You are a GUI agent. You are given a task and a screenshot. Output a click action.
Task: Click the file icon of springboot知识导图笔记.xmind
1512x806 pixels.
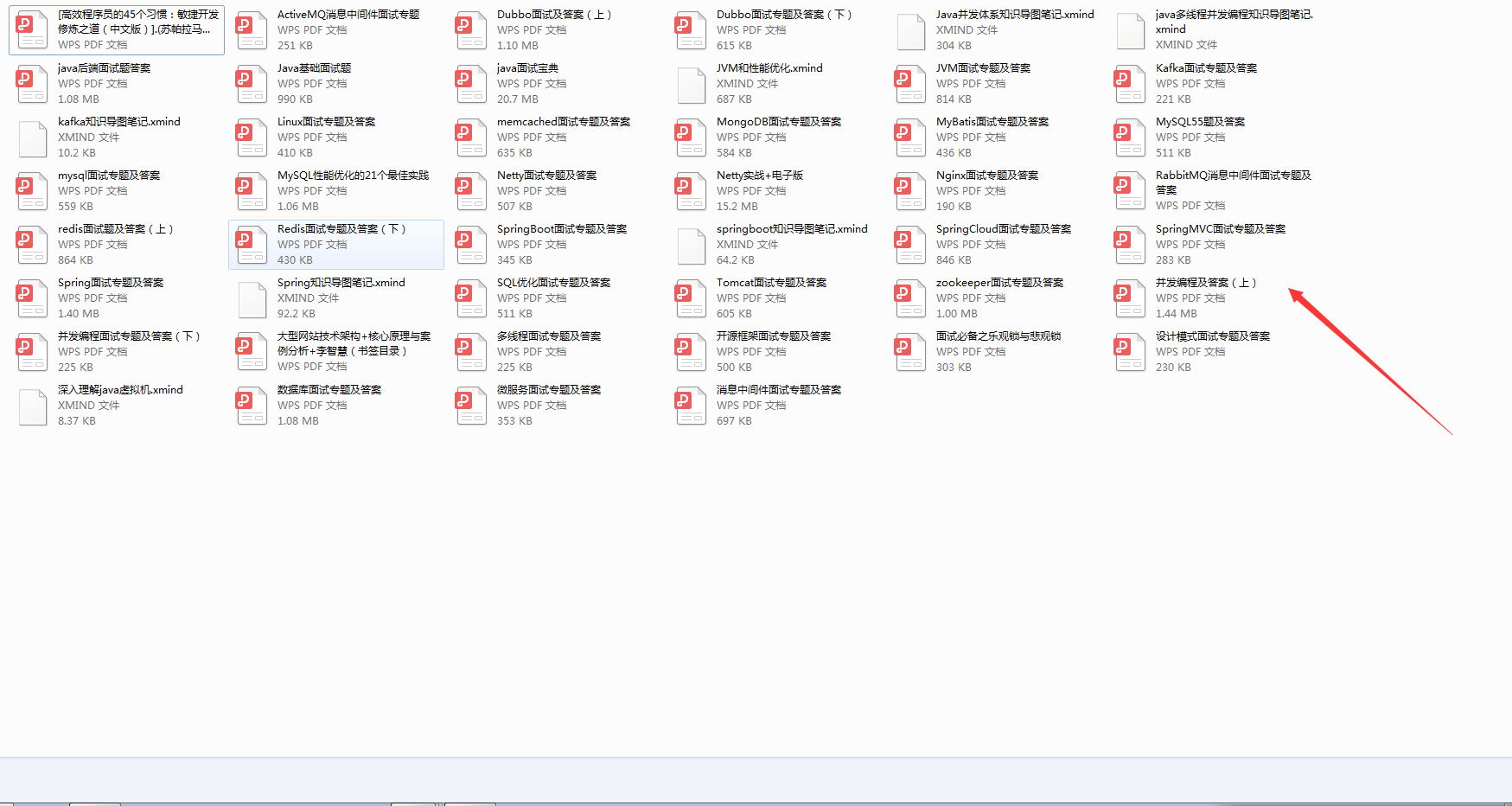[691, 245]
